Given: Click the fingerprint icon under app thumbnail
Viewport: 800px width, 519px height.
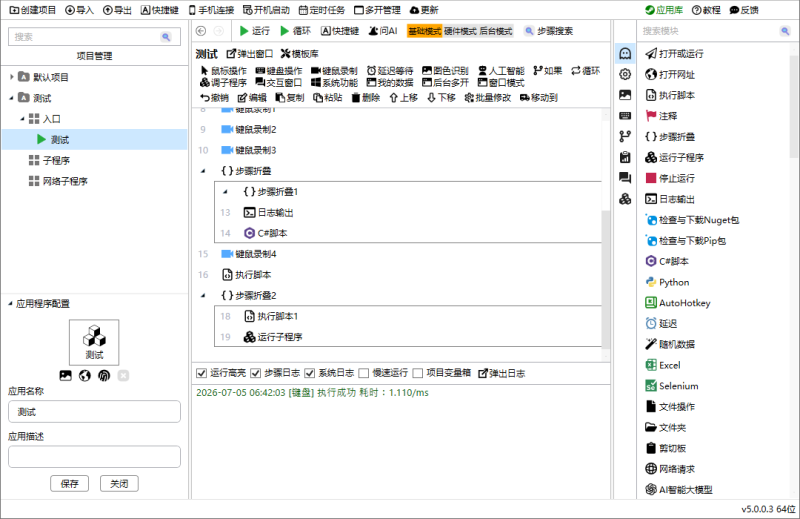Looking at the screenshot, I should 104,376.
